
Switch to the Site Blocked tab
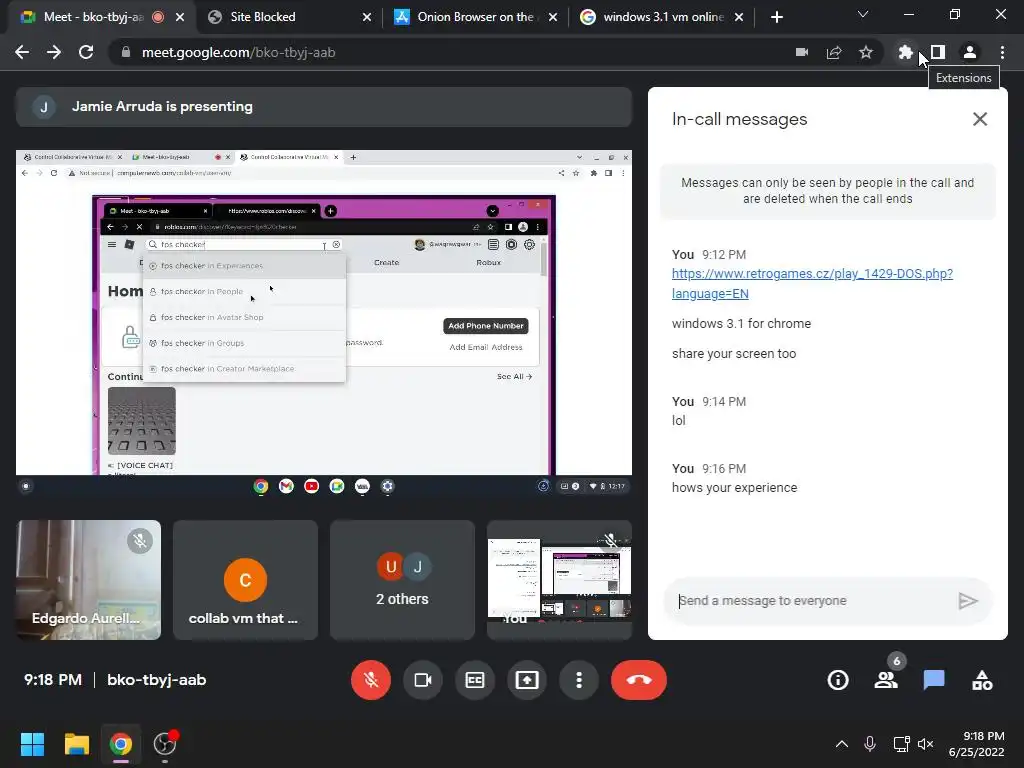(x=281, y=17)
